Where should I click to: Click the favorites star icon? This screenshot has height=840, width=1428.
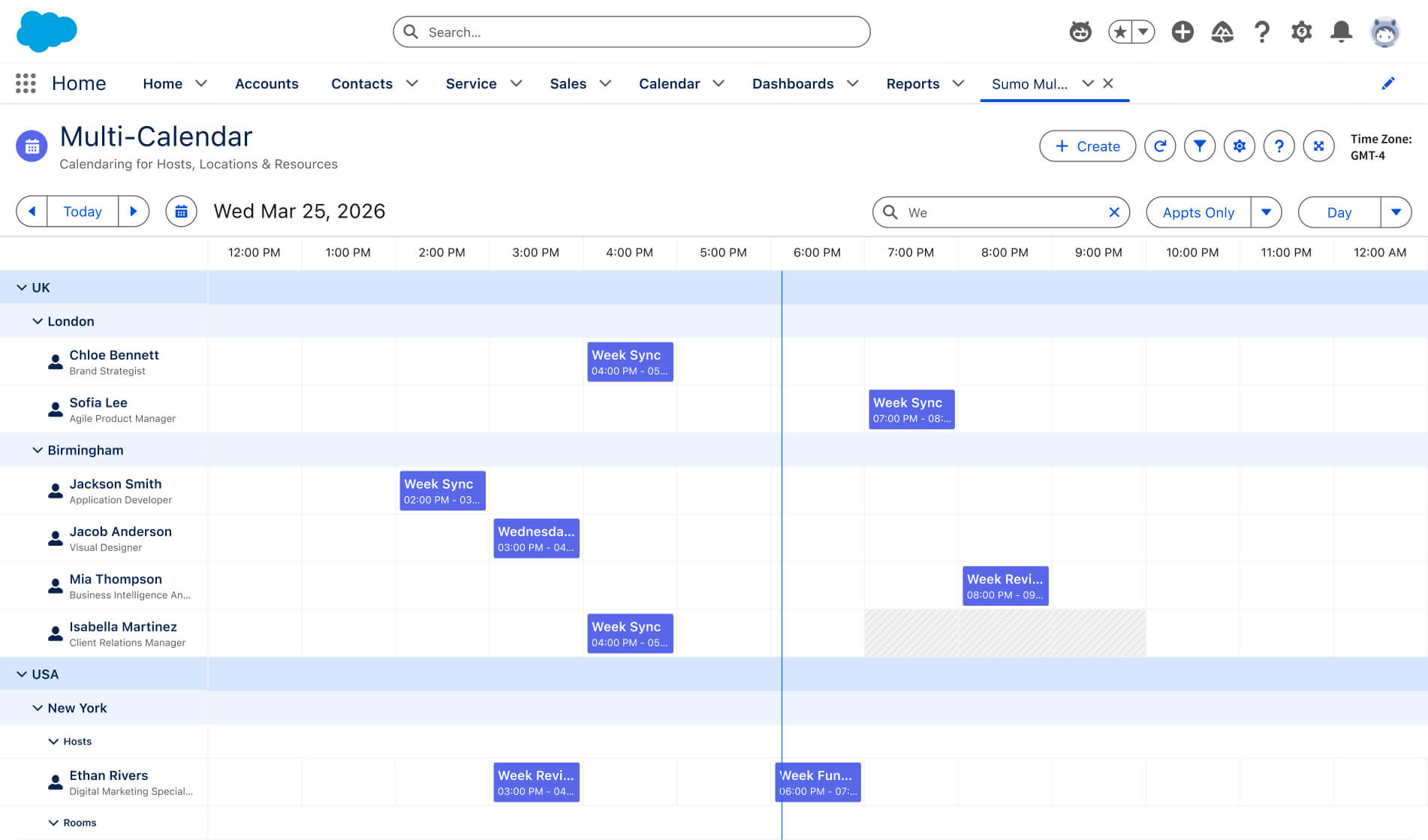[x=1120, y=32]
